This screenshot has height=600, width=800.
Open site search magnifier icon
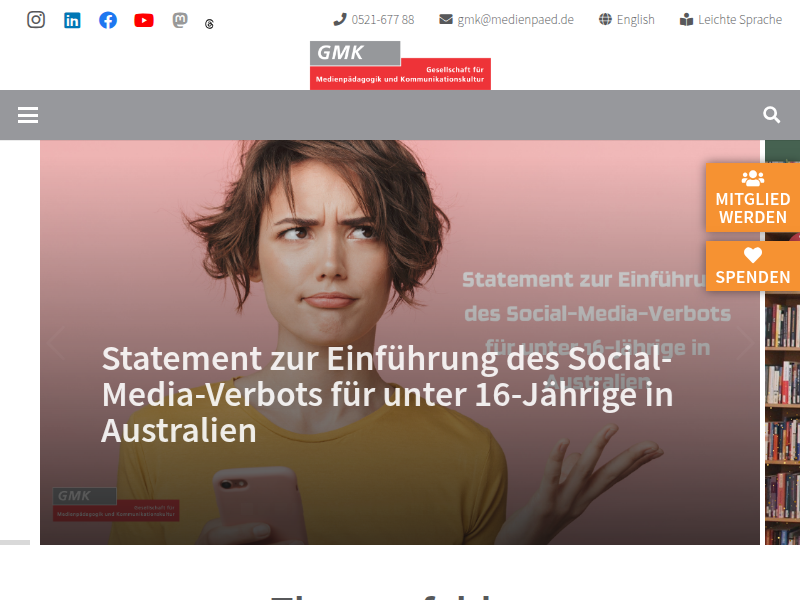point(771,115)
